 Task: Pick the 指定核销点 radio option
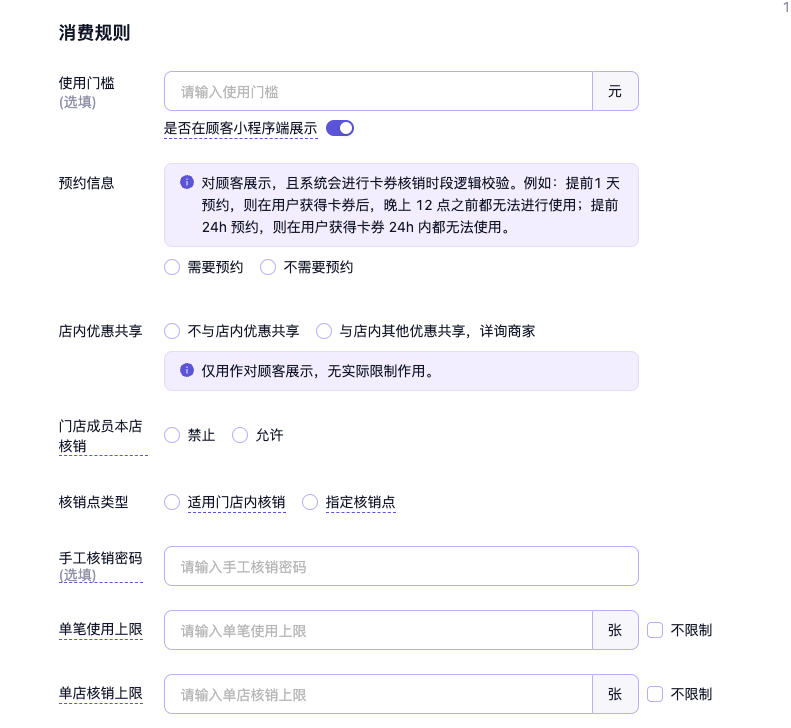310,502
